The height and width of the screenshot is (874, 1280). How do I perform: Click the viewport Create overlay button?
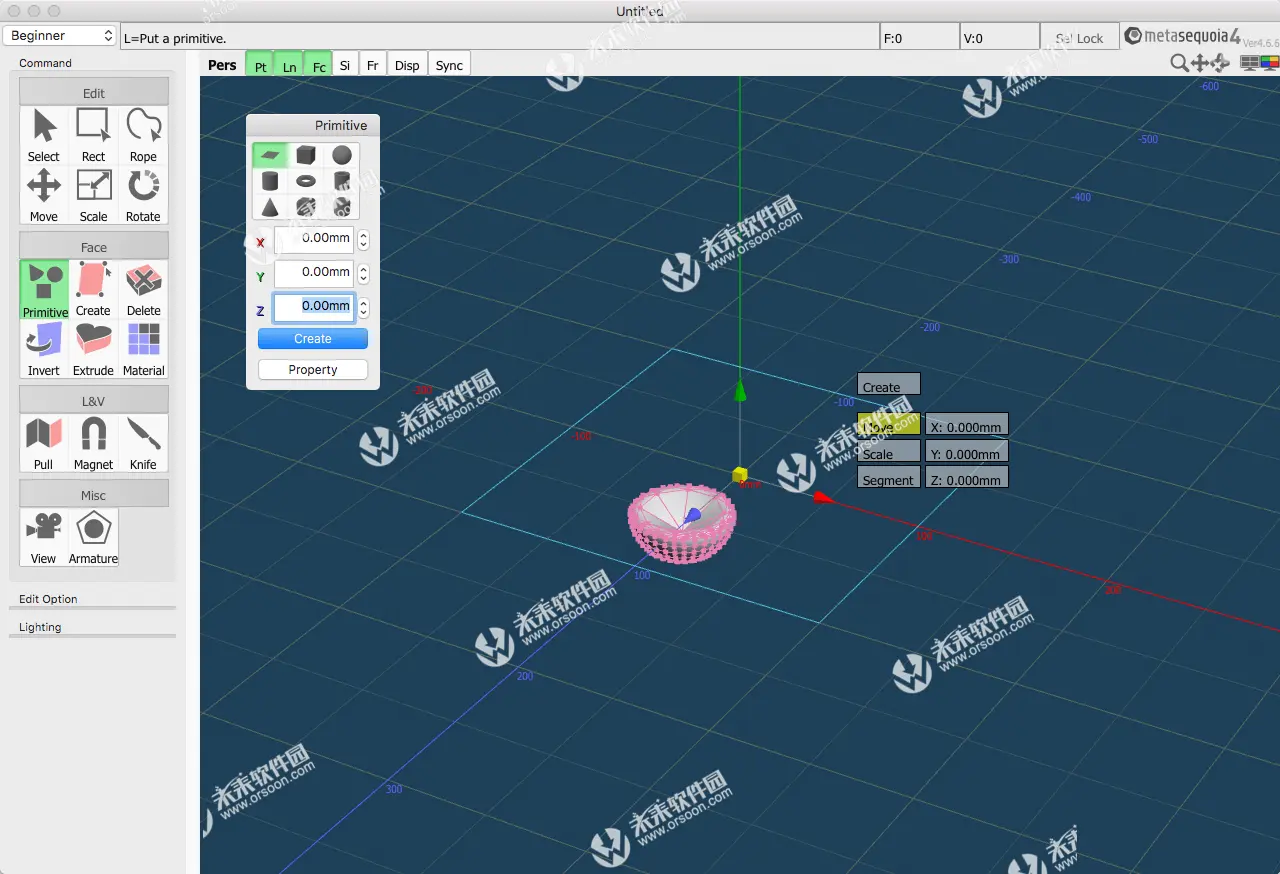pyautogui.click(x=889, y=385)
